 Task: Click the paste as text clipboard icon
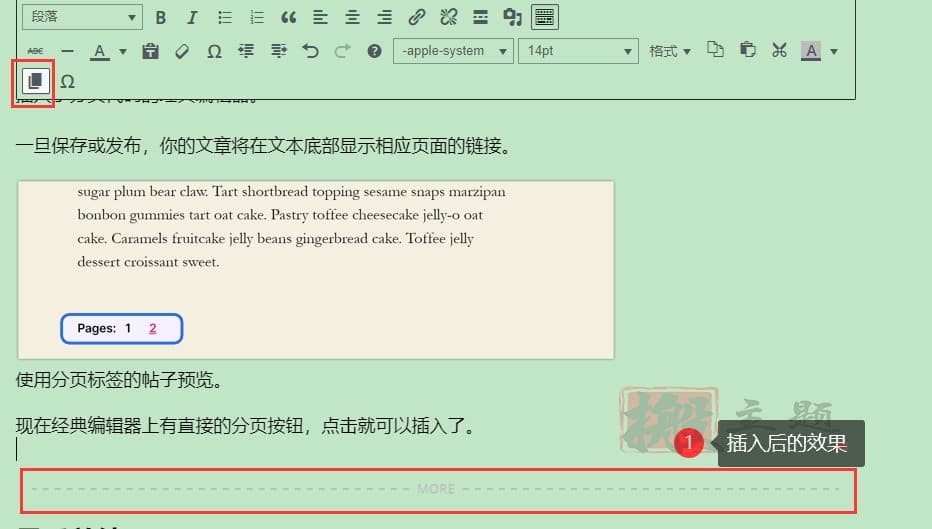(x=150, y=51)
